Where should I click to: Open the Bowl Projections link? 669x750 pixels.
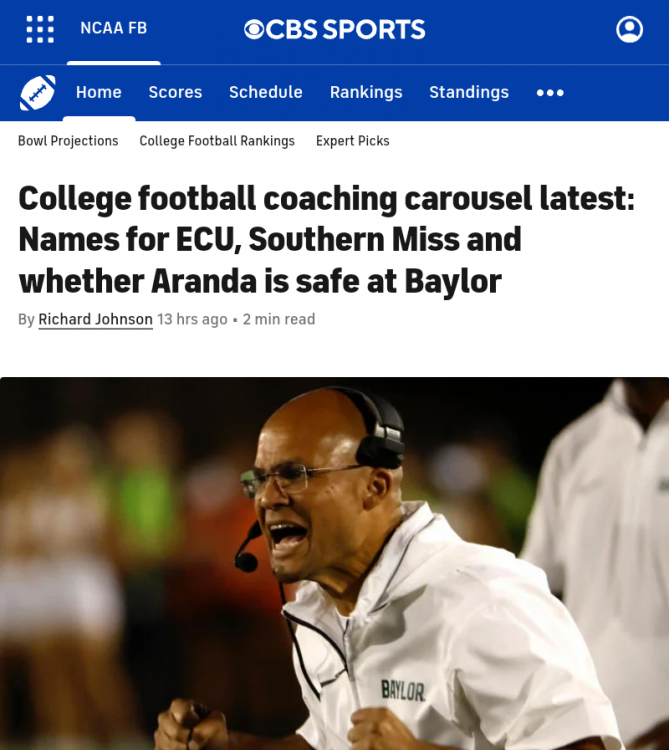pyautogui.click(x=68, y=141)
